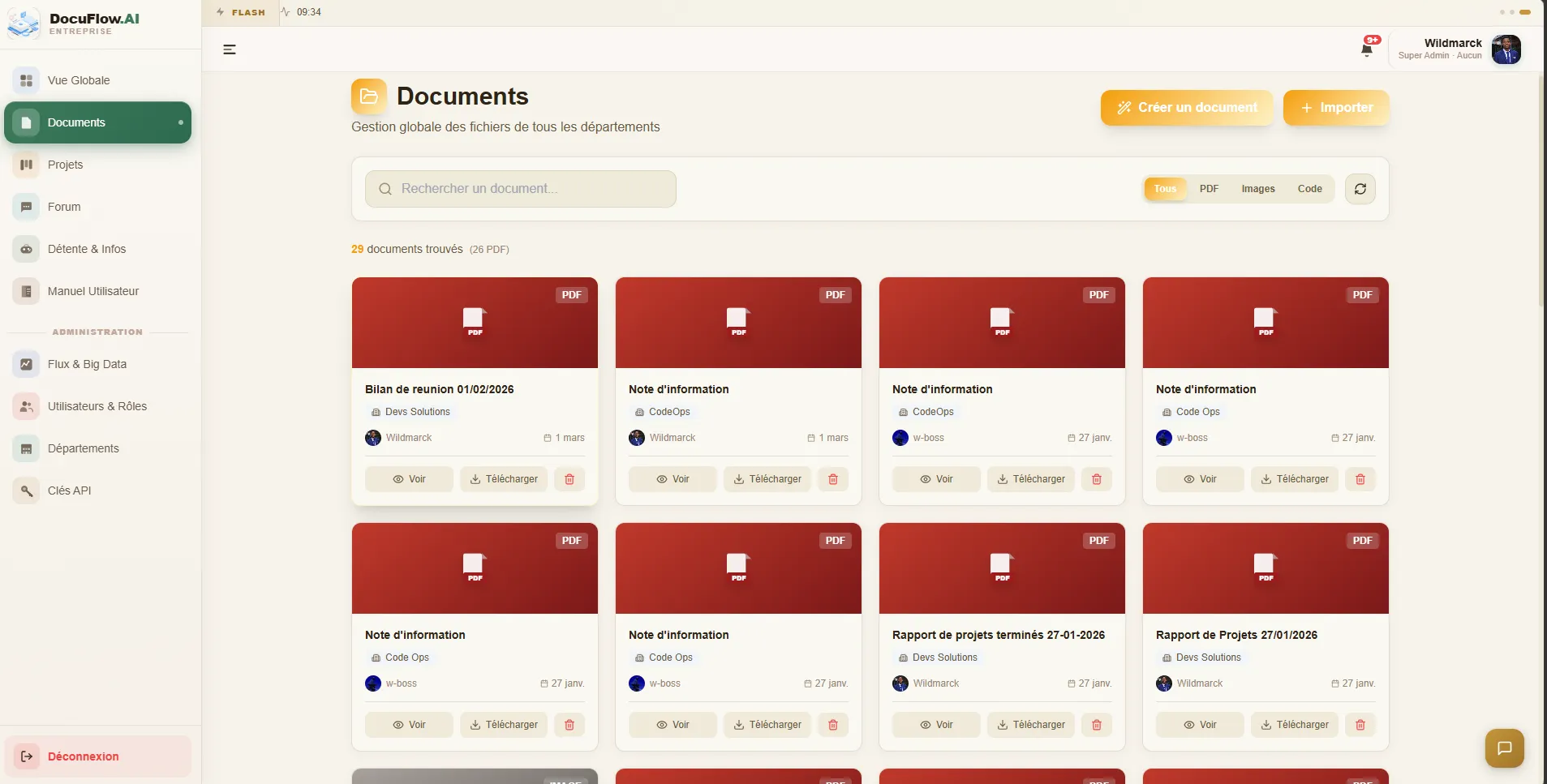Open the notifications bell
The width and height of the screenshot is (1547, 784).
pos(1367,49)
